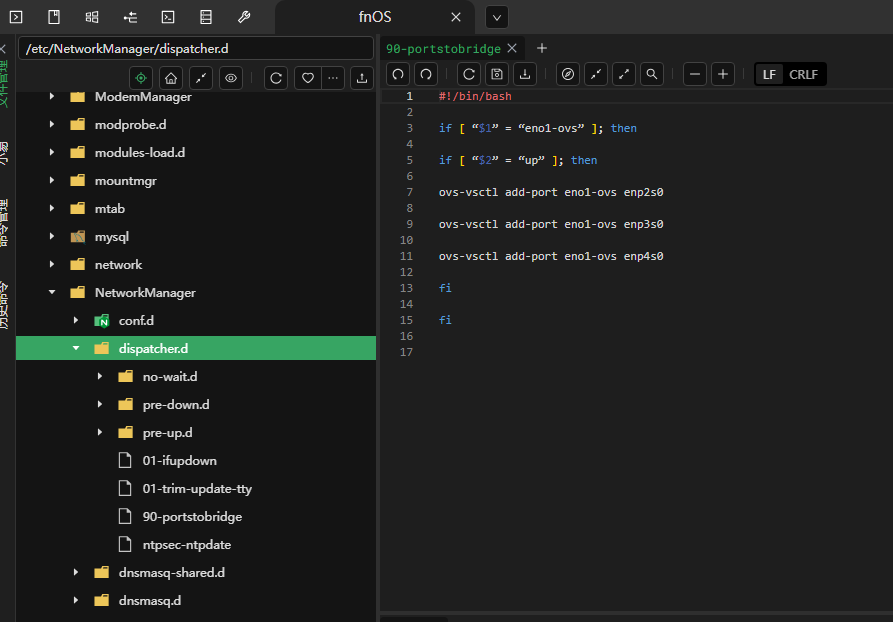Refresh the file tree listing
This screenshot has width=893, height=622.
coord(276,78)
